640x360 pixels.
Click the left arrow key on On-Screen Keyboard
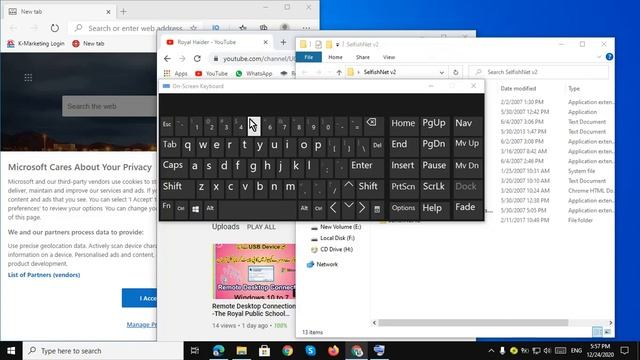[333, 209]
